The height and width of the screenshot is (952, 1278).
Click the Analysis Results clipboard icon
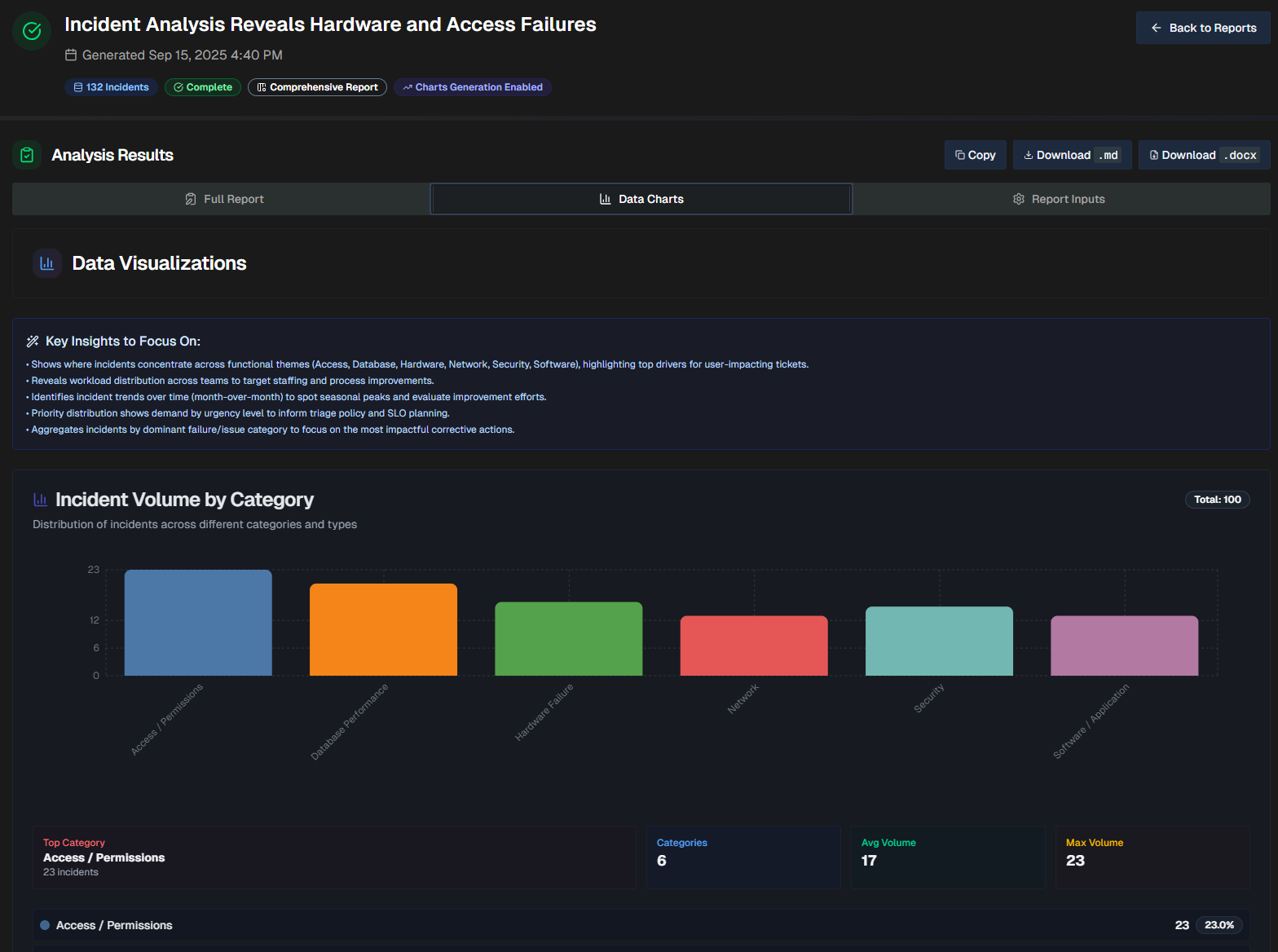coord(27,155)
